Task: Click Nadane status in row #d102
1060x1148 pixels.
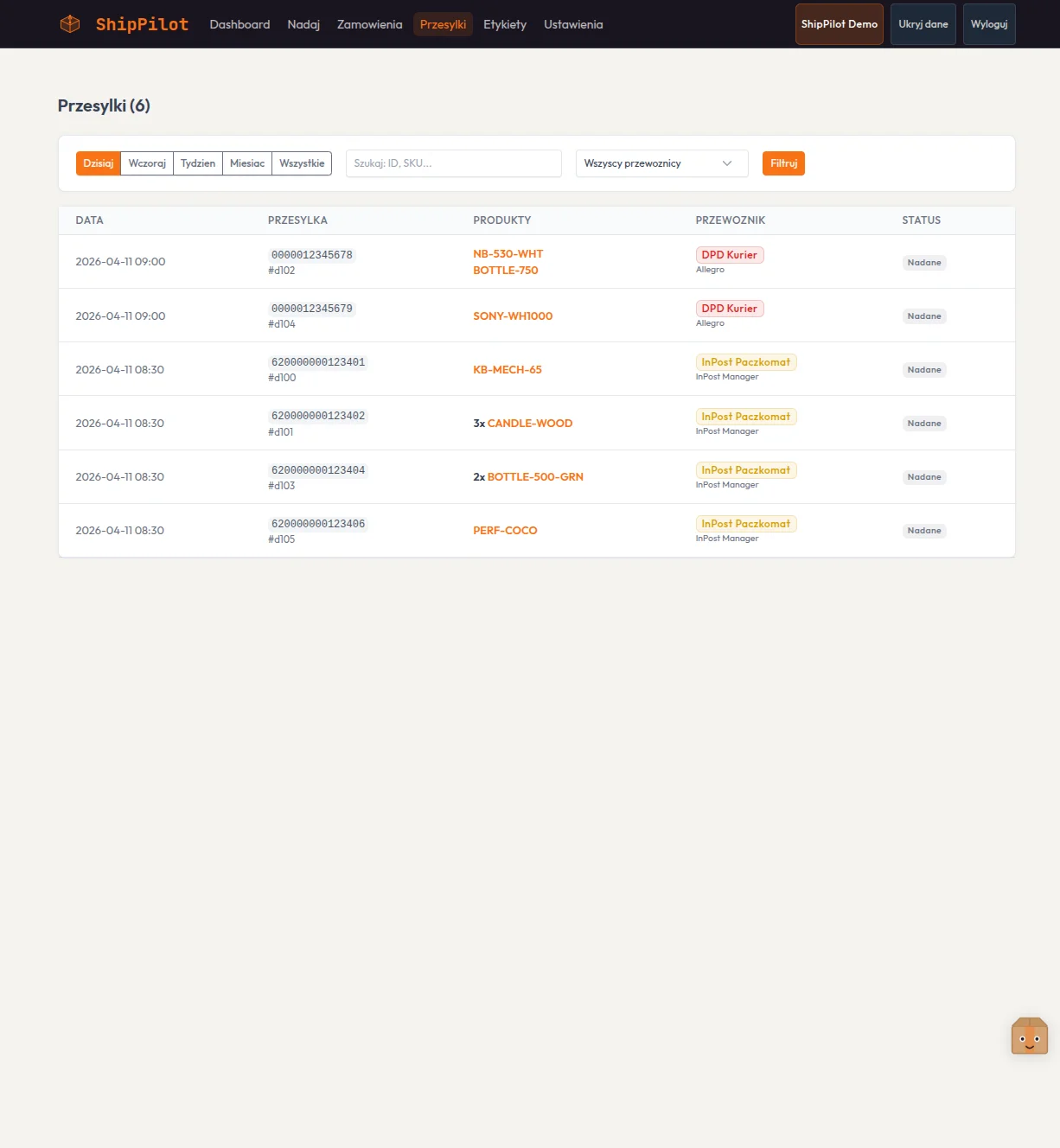Action: point(924,263)
